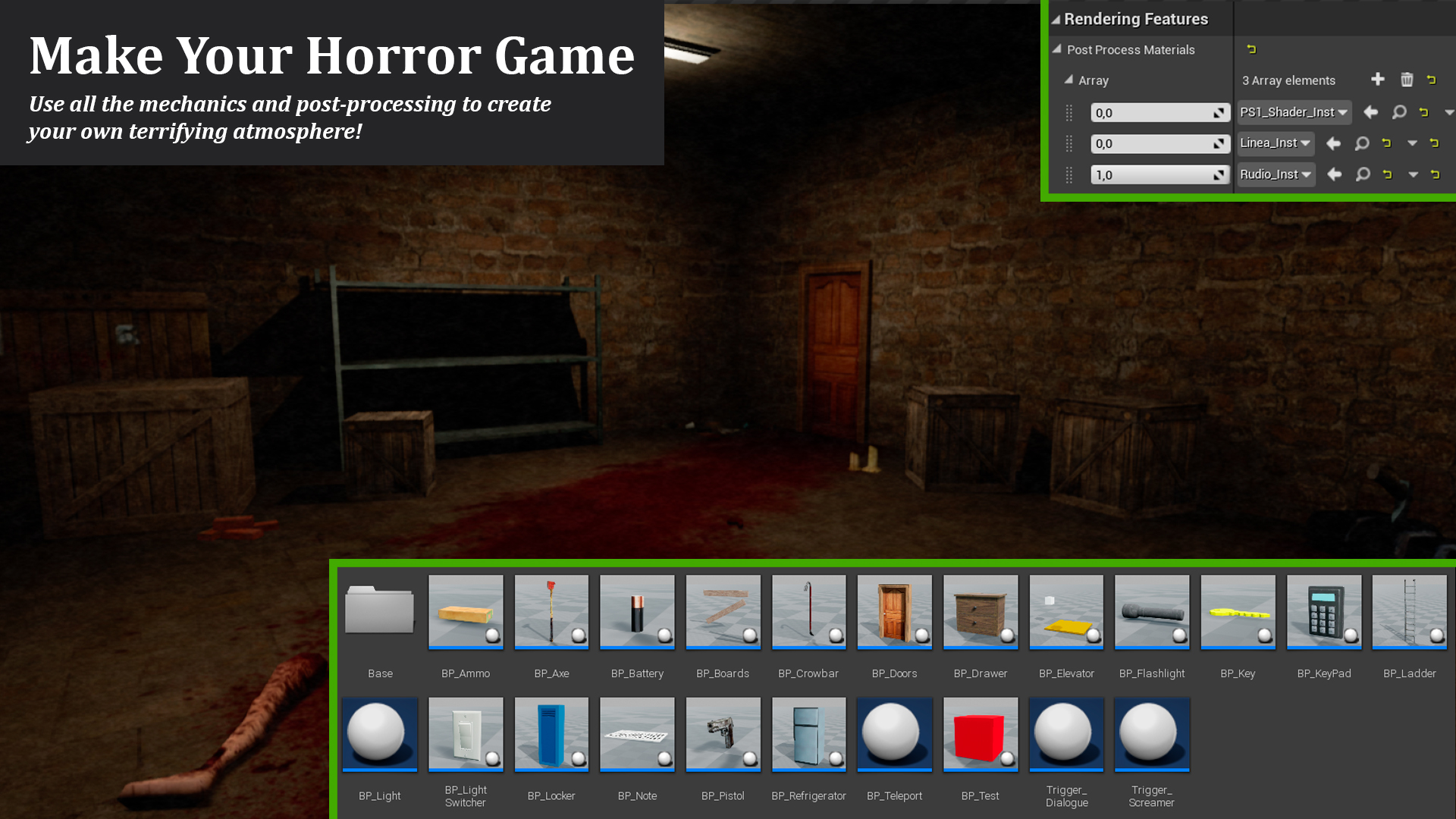Browse to PS1_Shader_Inst with magnifier icon
The width and height of the screenshot is (1456, 819).
[x=1399, y=112]
